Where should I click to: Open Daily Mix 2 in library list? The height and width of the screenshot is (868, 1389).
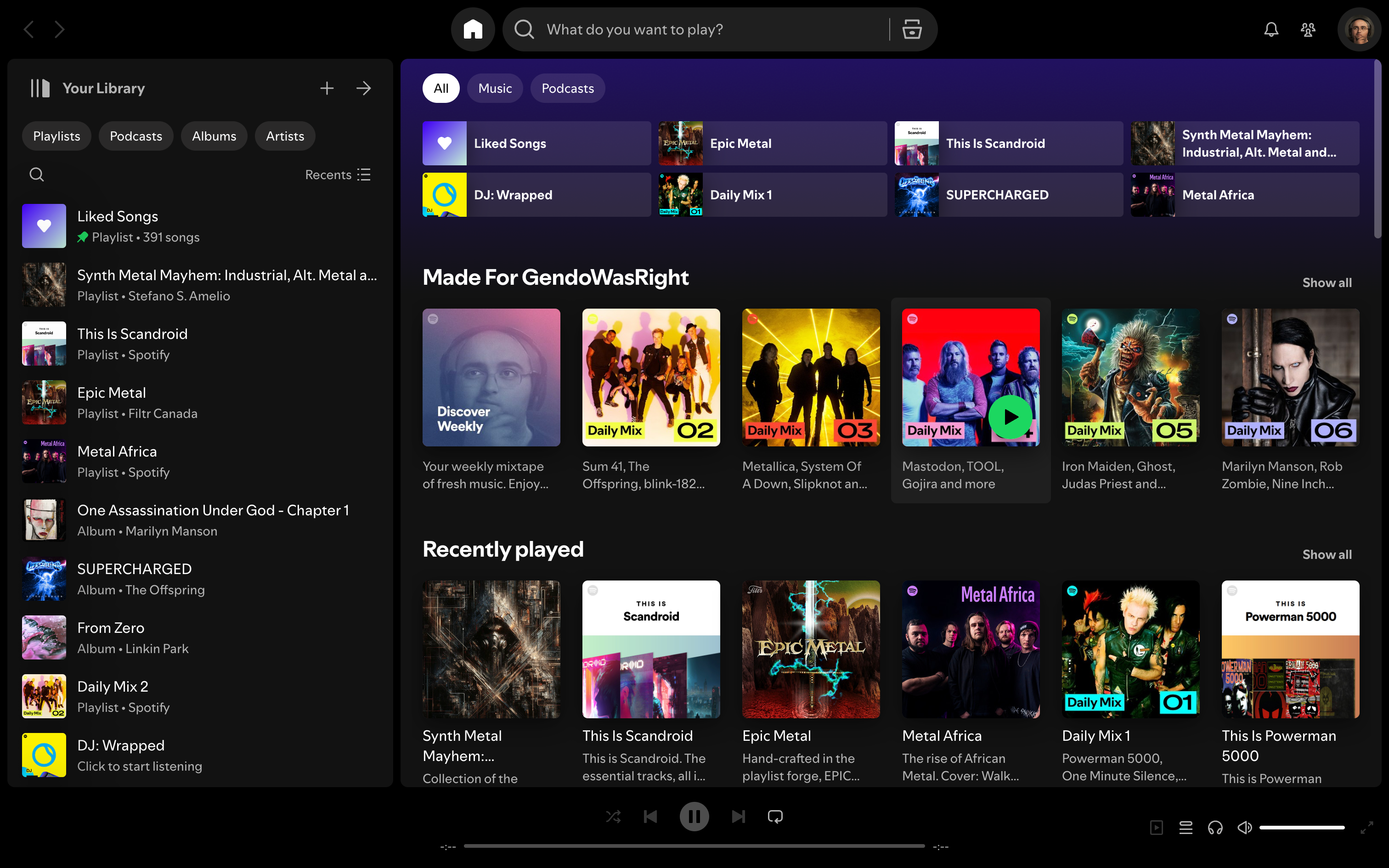(200, 696)
